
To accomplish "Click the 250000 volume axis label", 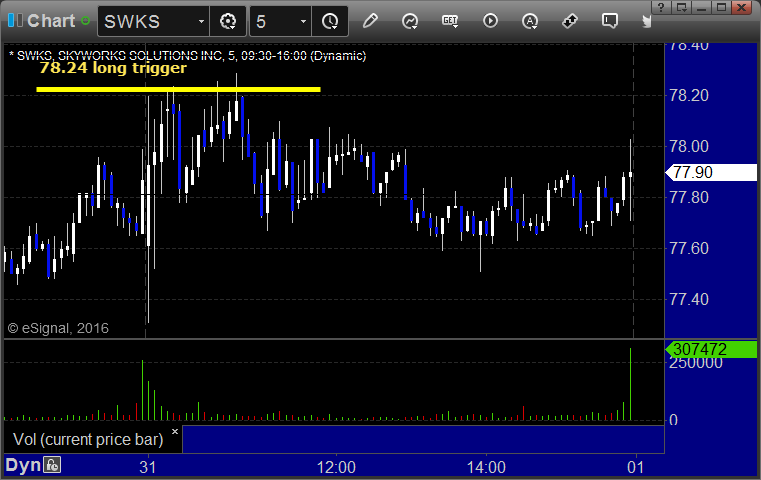I will (x=695, y=364).
